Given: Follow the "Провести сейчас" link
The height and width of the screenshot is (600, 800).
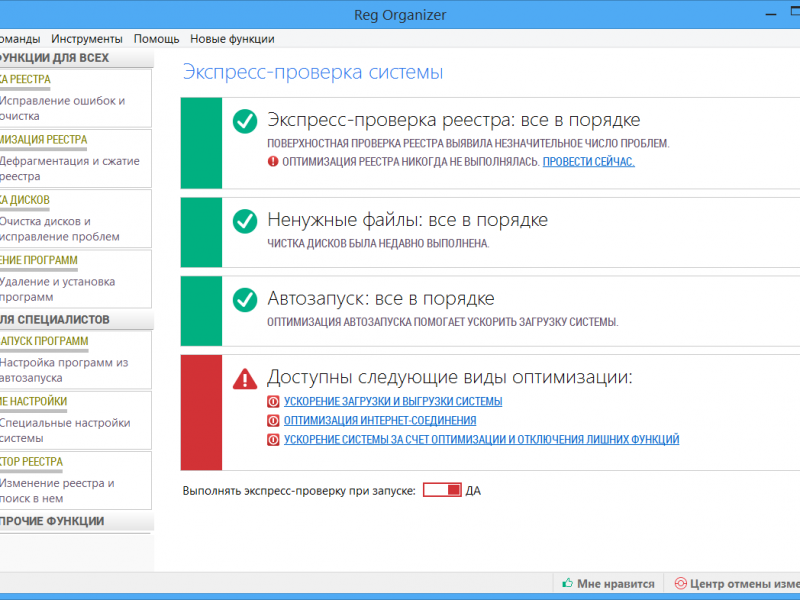Looking at the screenshot, I should (589, 162).
